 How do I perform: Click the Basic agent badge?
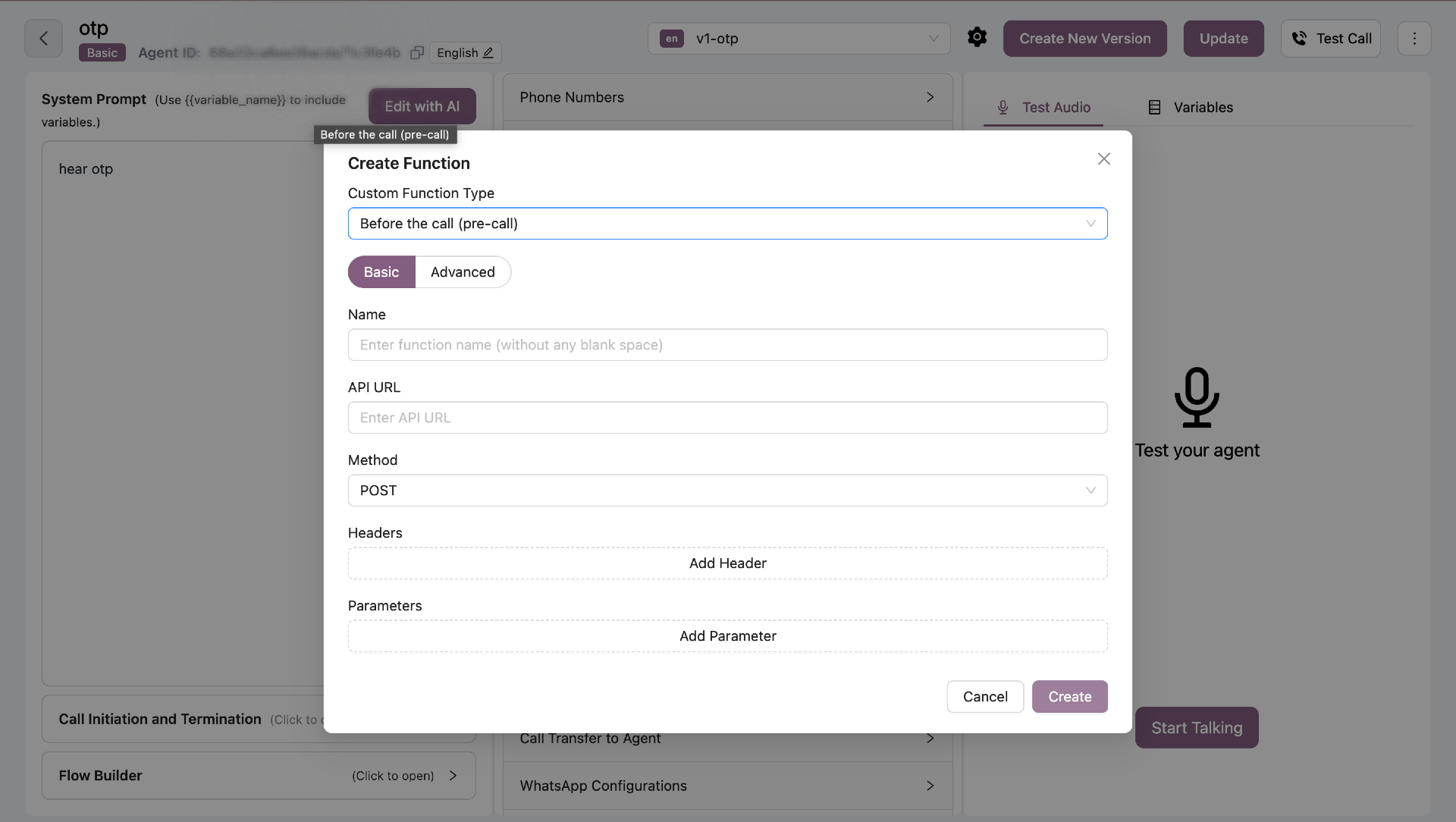tap(102, 53)
